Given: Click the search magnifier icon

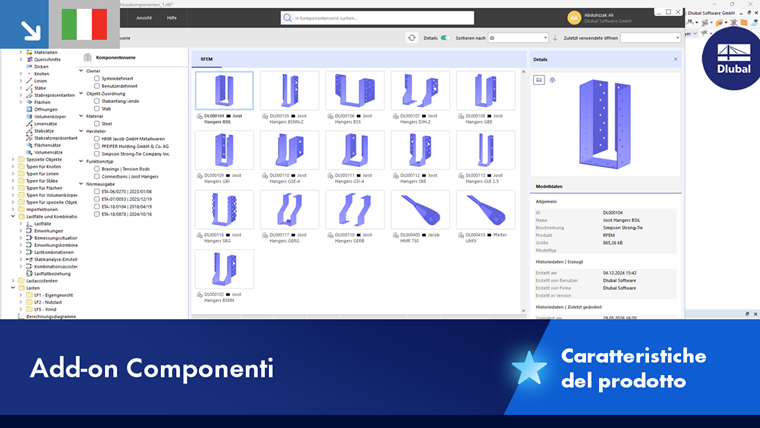Looking at the screenshot, I should point(287,18).
